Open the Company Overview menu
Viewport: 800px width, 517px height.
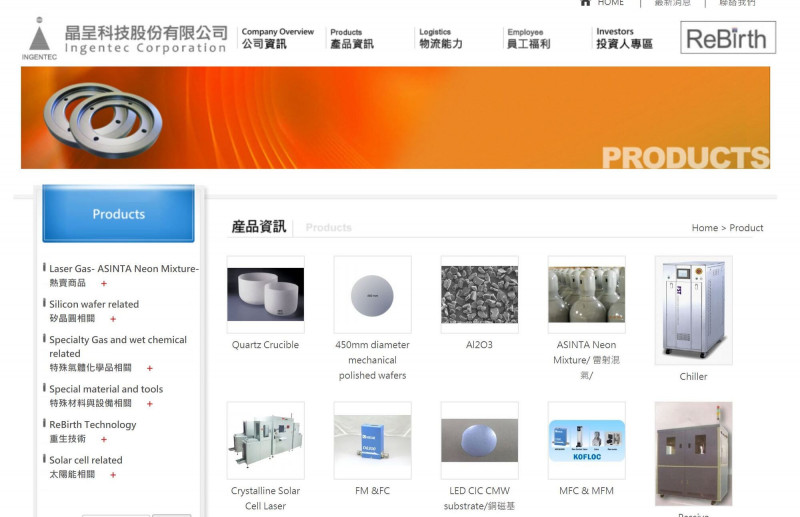pos(277,38)
